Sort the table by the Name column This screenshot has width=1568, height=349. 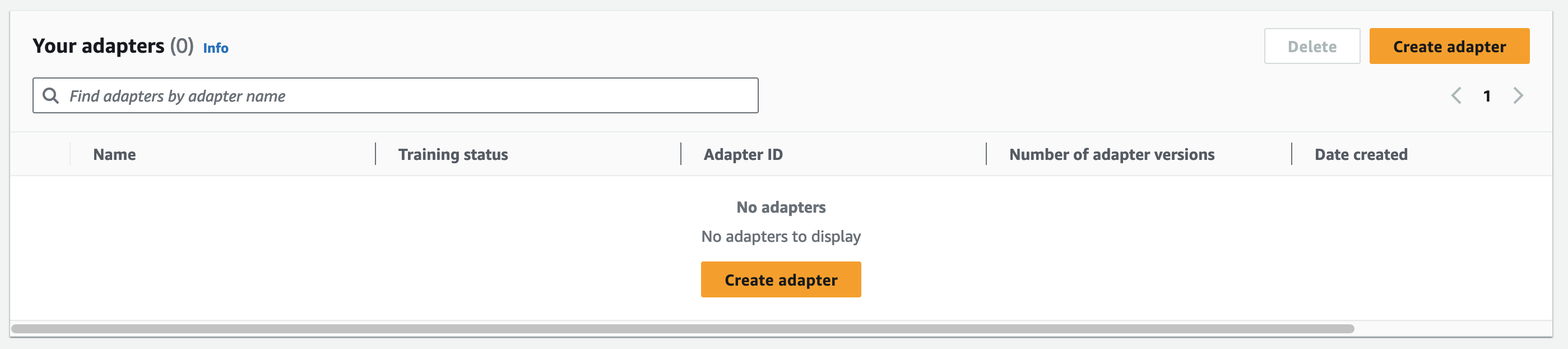pos(114,154)
